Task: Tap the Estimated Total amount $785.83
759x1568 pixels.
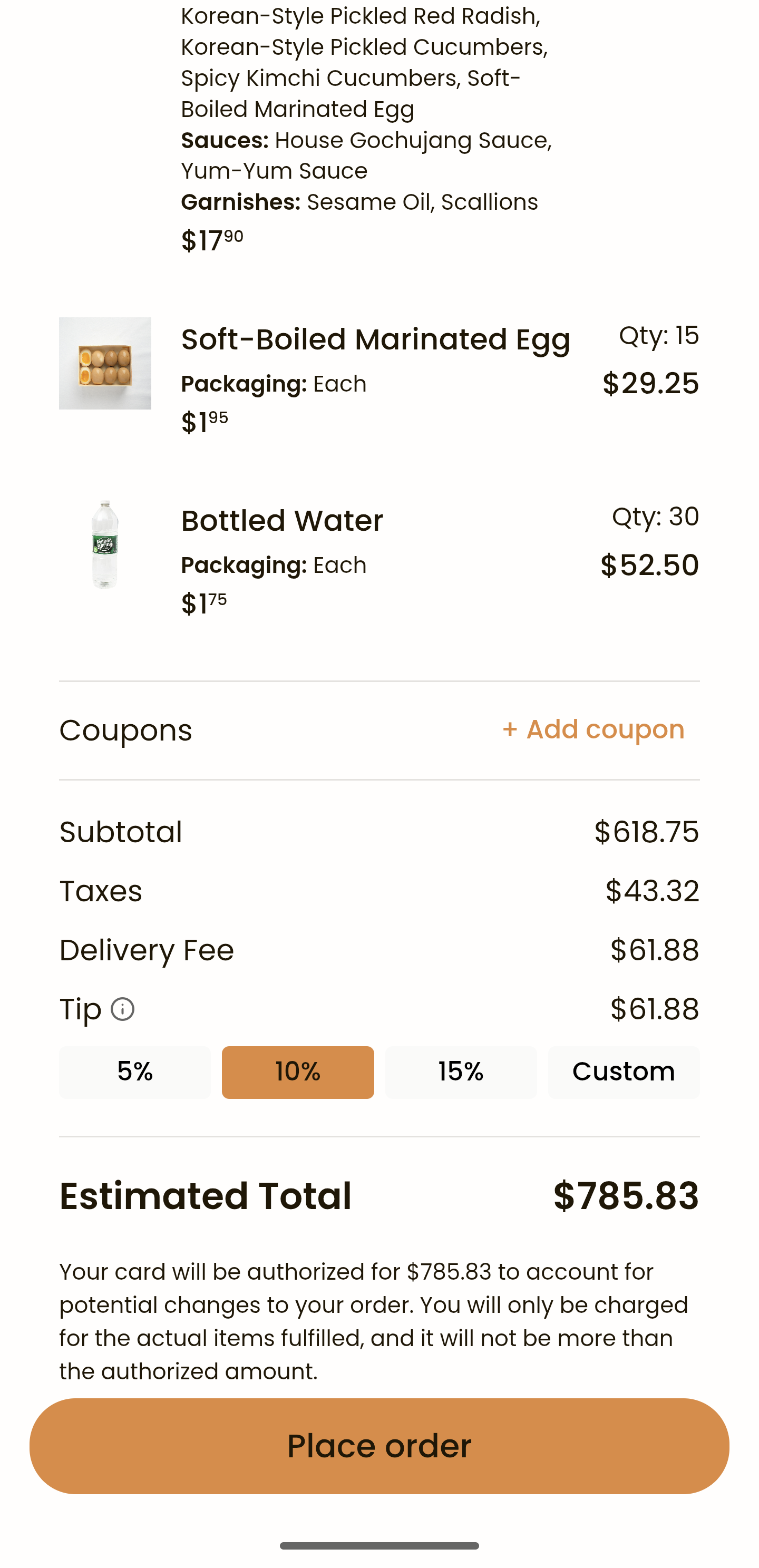Action: pyautogui.click(x=626, y=1195)
